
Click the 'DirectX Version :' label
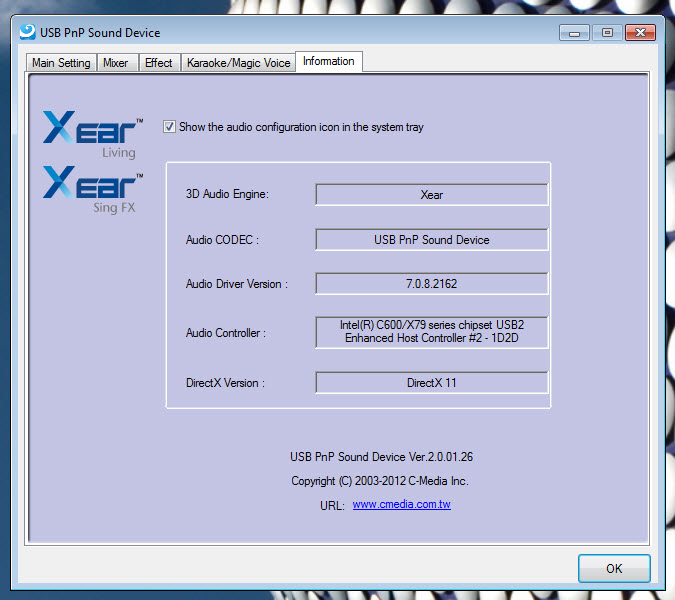(225, 383)
